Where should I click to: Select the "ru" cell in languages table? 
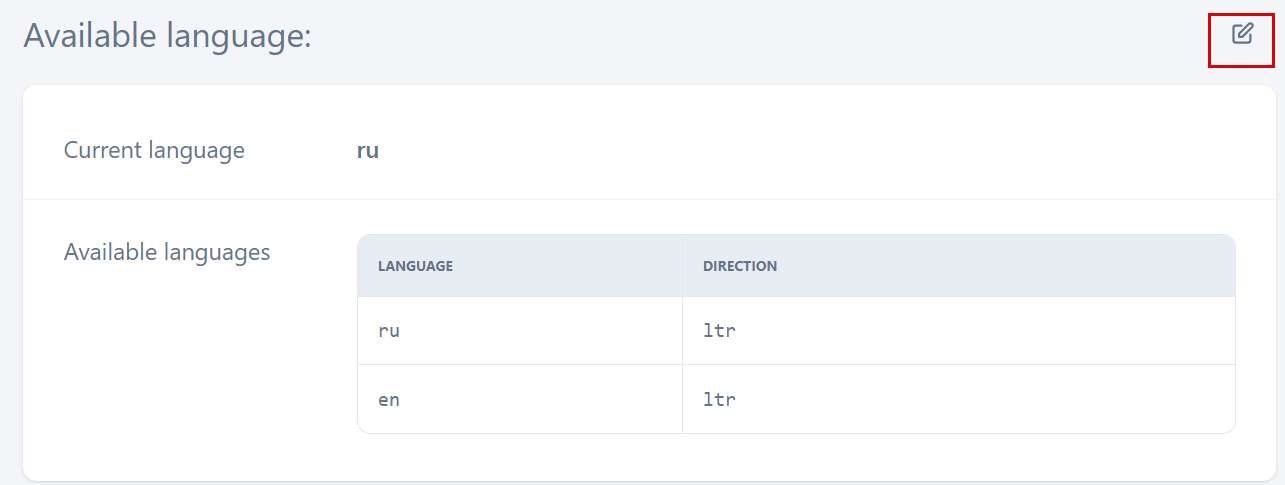coord(389,331)
